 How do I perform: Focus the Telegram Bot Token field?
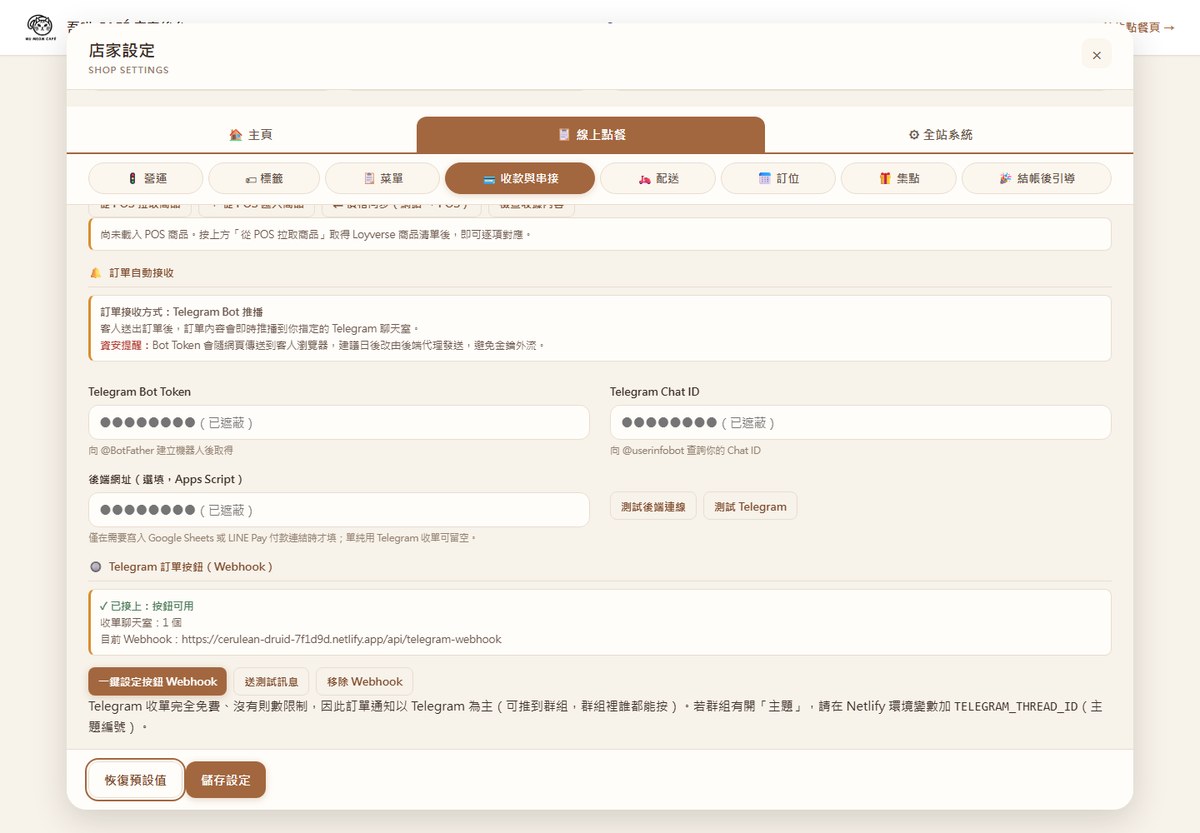[x=339, y=422]
